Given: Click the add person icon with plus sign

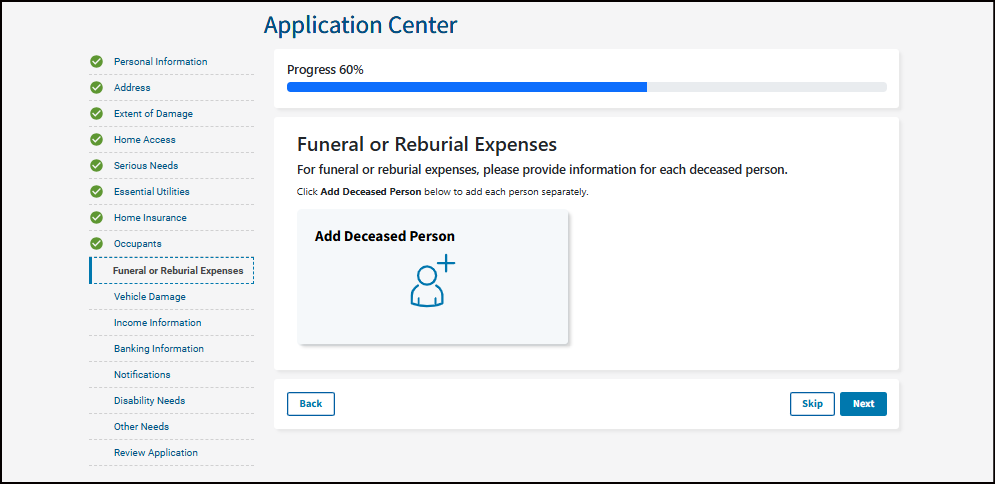Looking at the screenshot, I should tap(432, 282).
